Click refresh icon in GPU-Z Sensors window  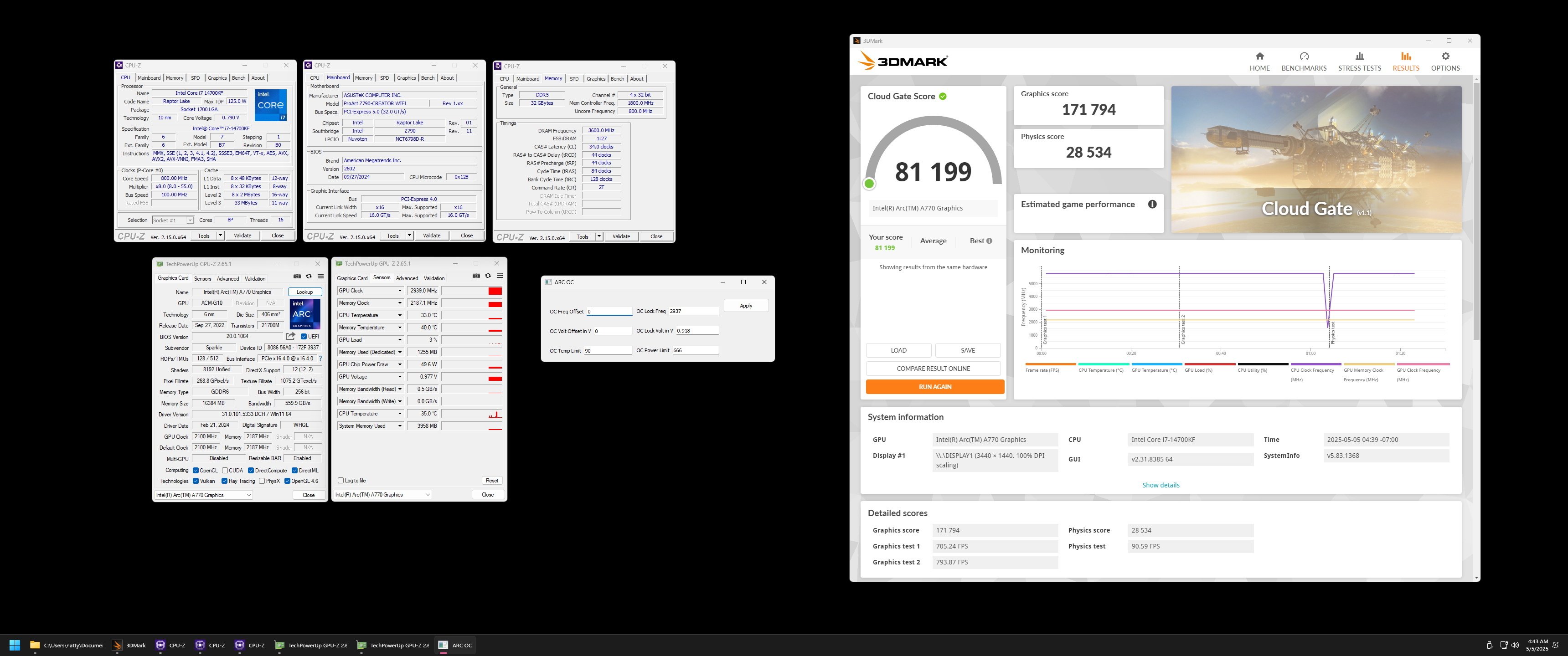point(488,276)
